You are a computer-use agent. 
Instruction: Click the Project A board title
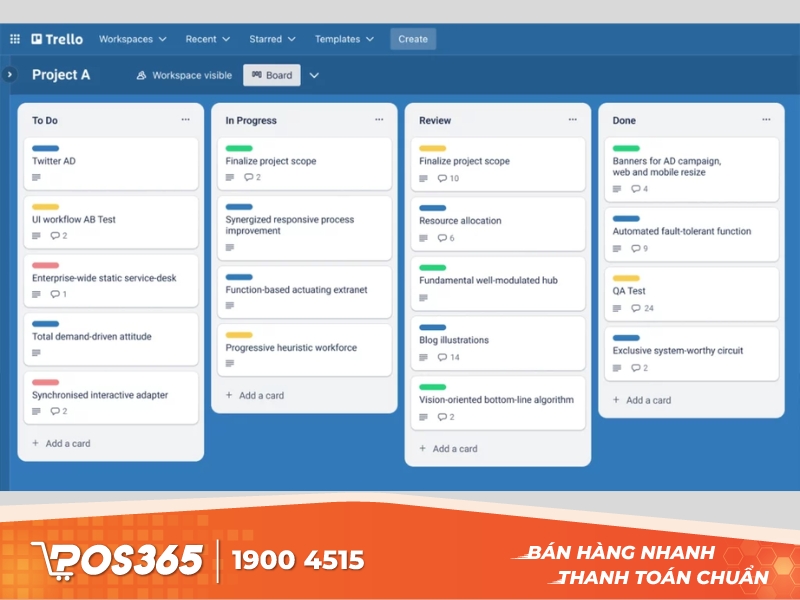point(61,75)
